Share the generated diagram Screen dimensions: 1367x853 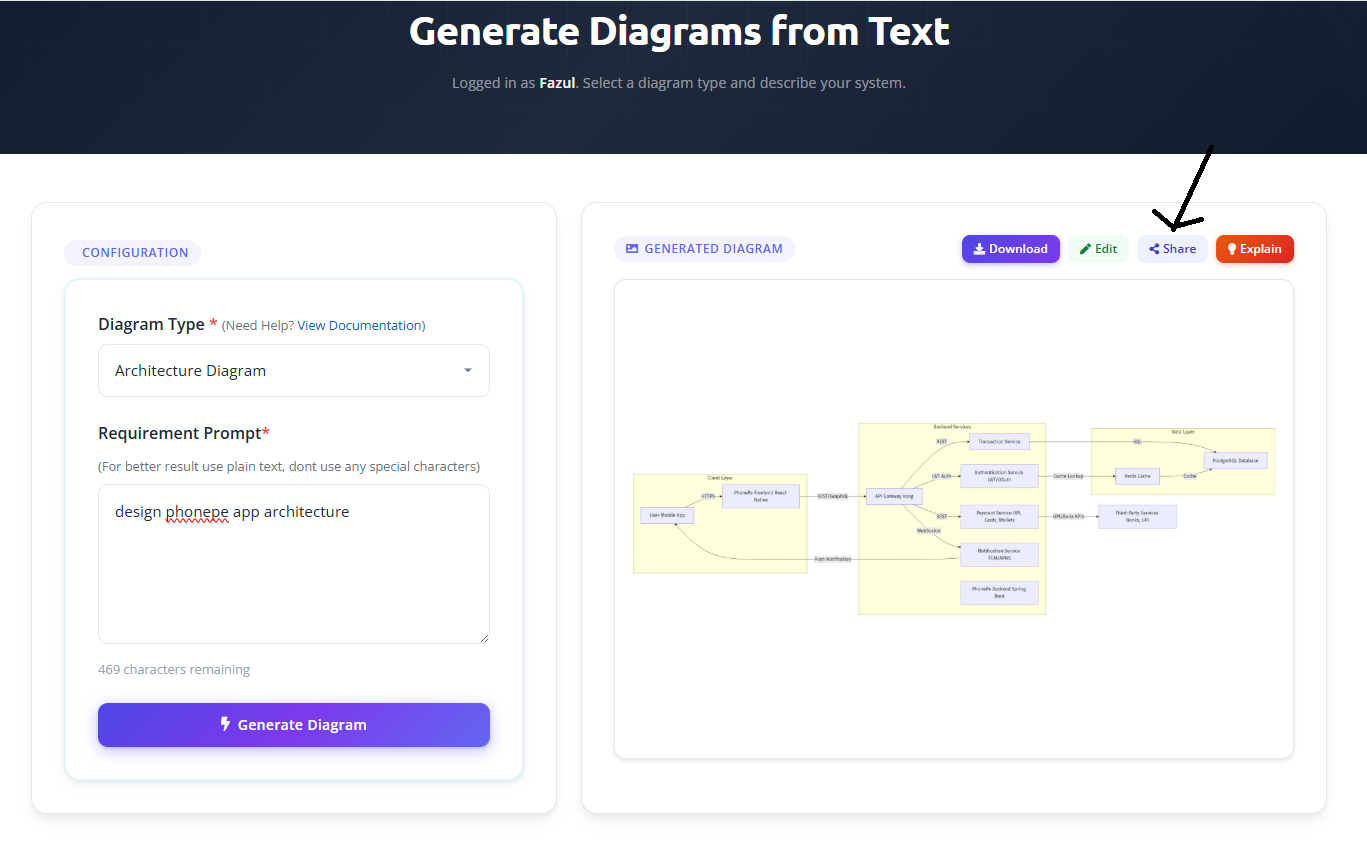click(x=1172, y=249)
